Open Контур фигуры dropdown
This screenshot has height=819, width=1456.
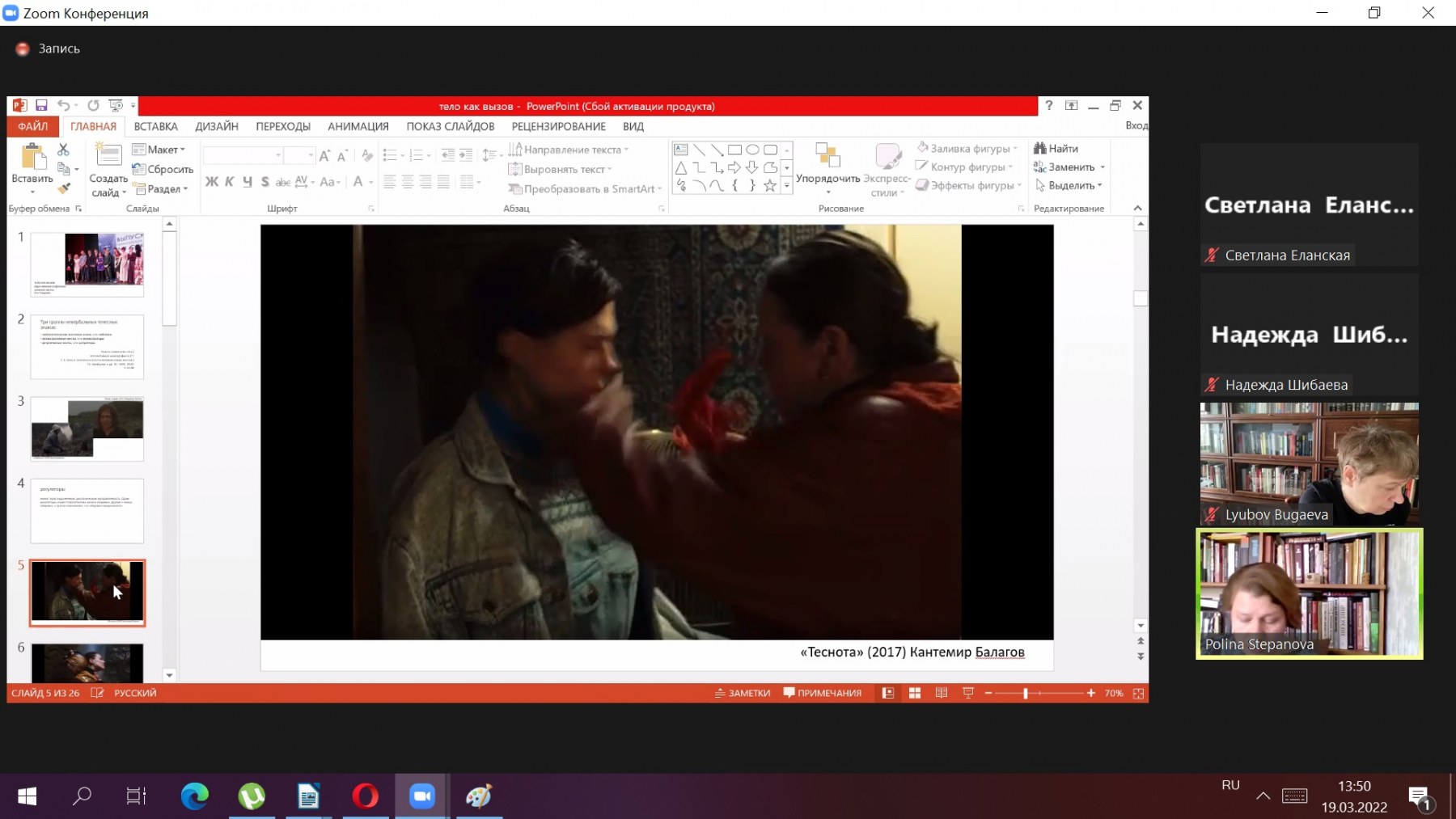pos(965,167)
